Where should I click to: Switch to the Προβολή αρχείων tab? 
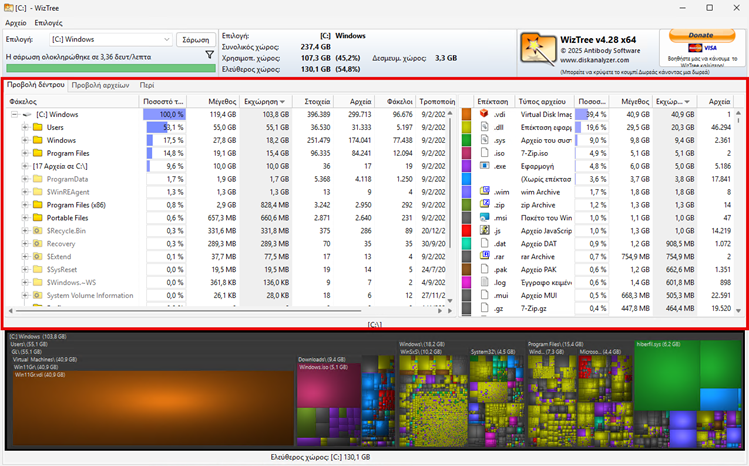coord(101,85)
